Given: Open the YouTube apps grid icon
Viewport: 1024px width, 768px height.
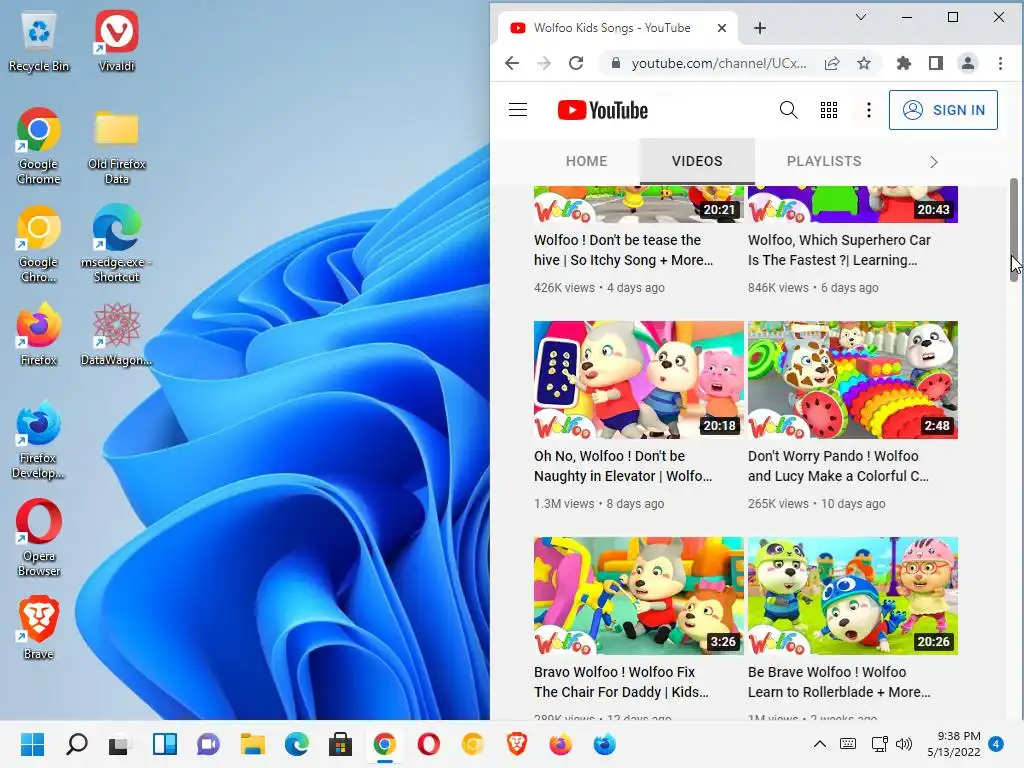Looking at the screenshot, I should 829,110.
